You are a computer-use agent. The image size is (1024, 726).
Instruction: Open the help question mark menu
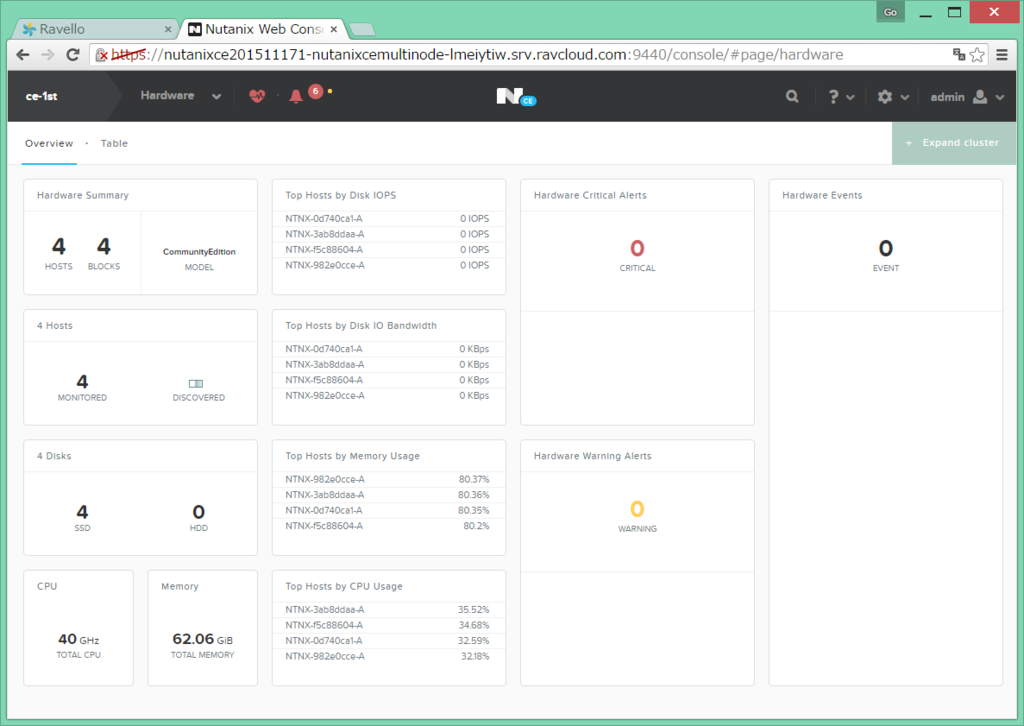(841, 97)
